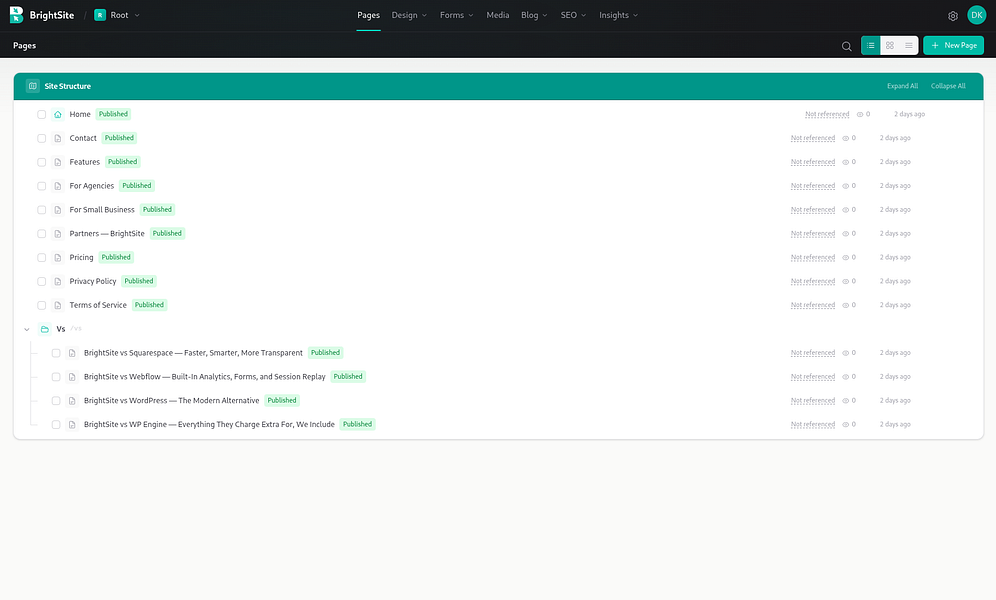Image resolution: width=996 pixels, height=600 pixels.
Task: Collapse the Vs folder chevron
Action: tap(27, 329)
